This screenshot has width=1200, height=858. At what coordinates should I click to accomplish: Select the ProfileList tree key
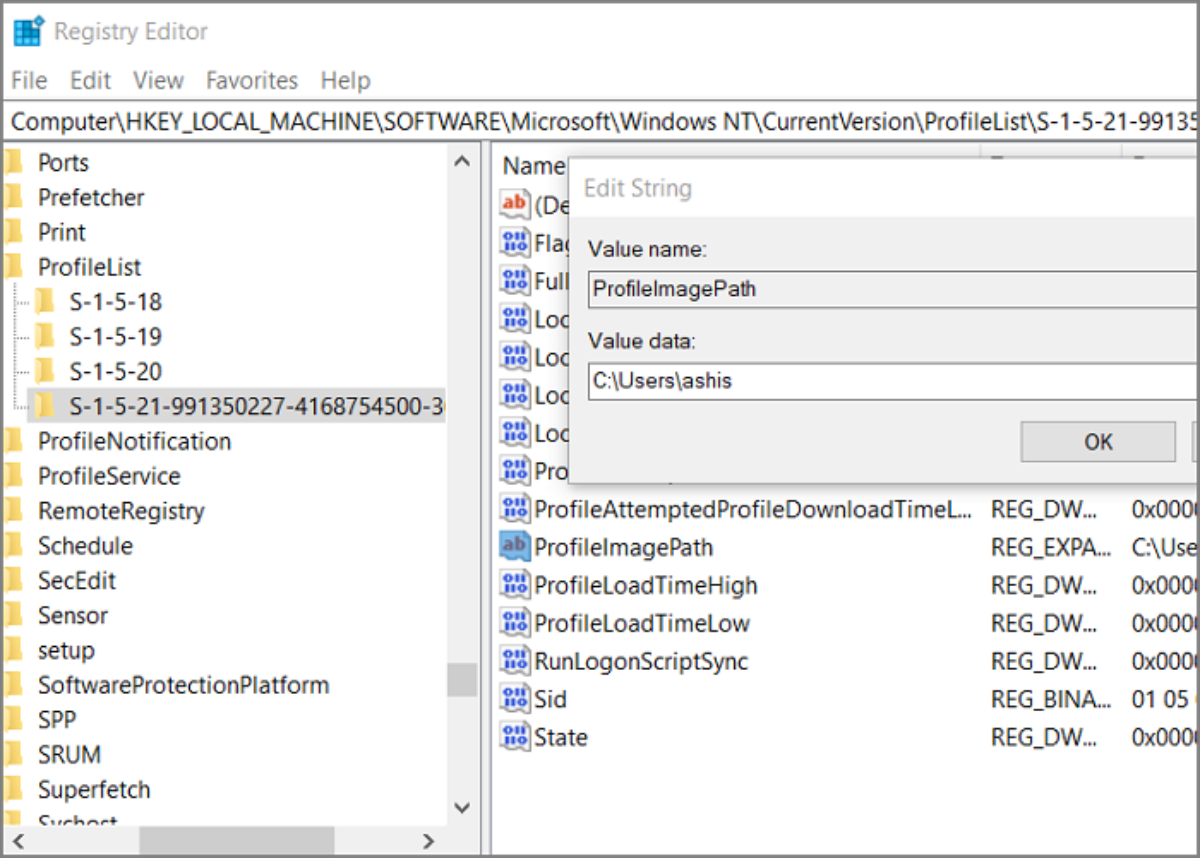click(x=89, y=267)
